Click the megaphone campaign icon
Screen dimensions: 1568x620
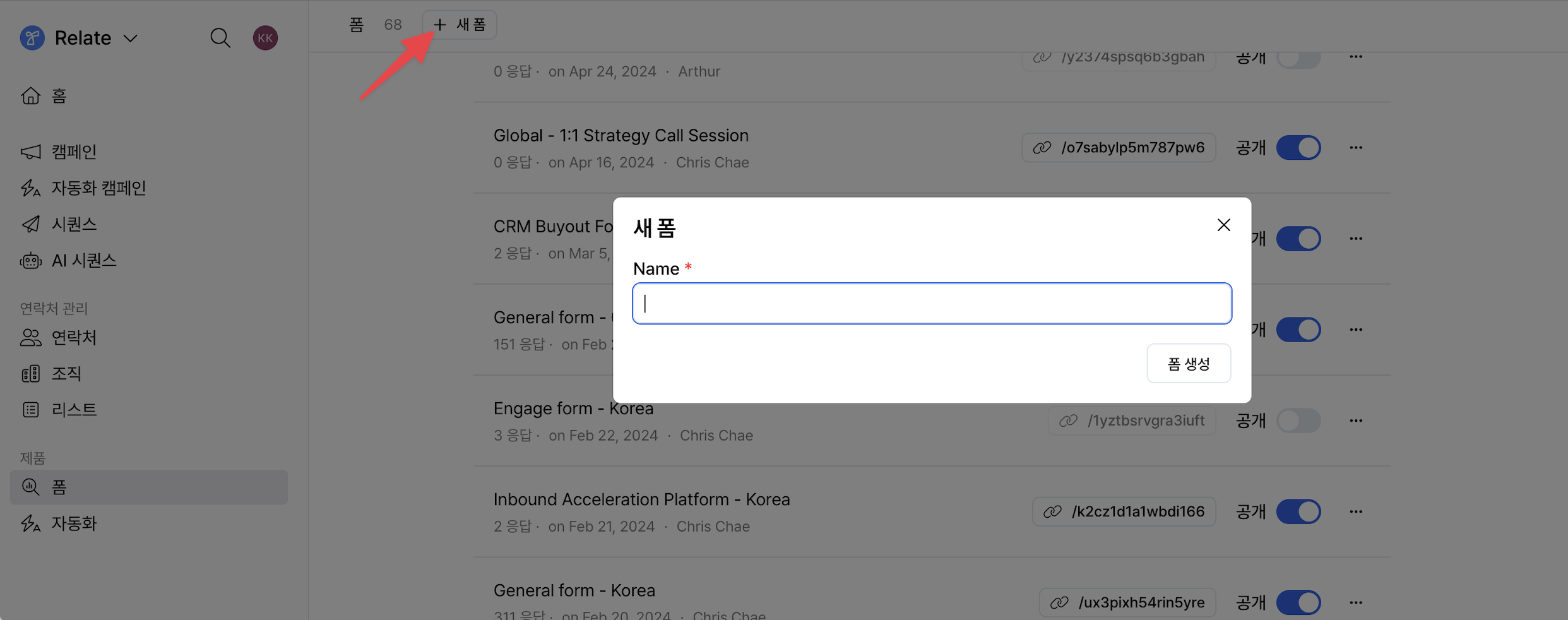[30, 152]
